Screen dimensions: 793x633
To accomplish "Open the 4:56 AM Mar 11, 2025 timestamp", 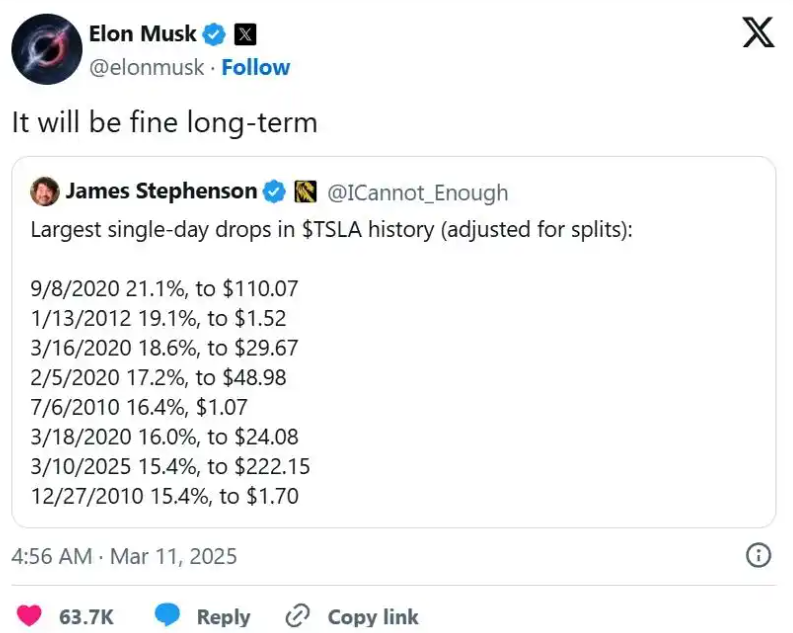I will tap(124, 556).
